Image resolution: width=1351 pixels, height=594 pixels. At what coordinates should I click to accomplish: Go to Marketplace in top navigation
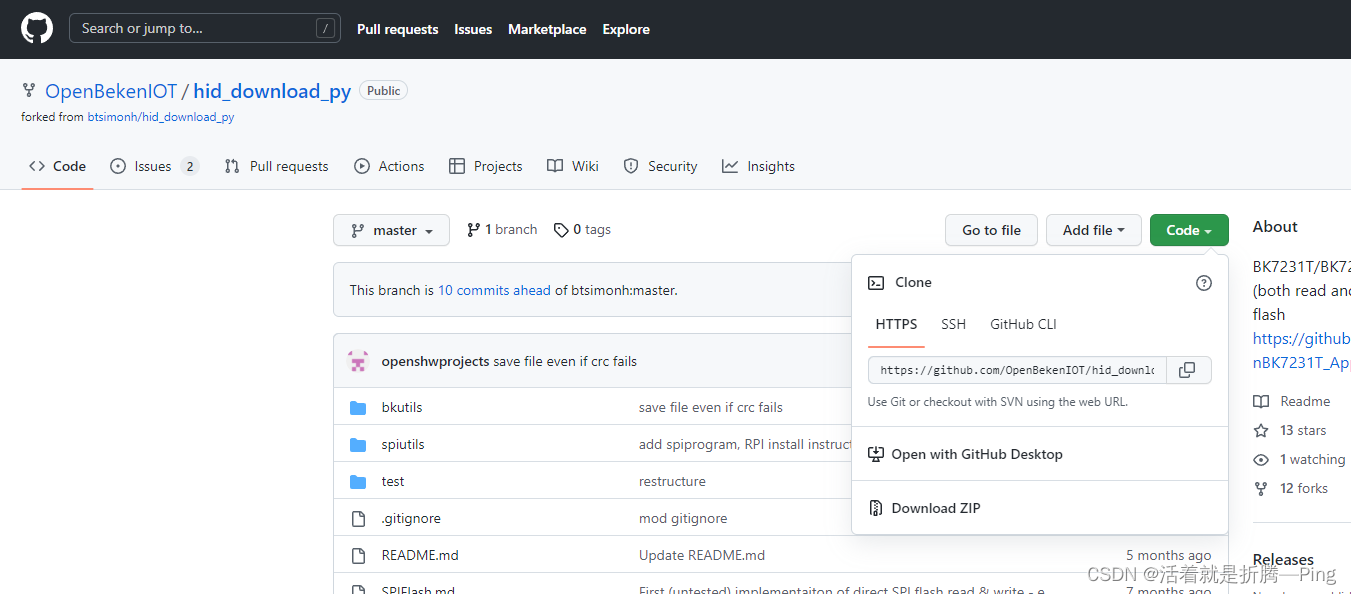click(547, 29)
